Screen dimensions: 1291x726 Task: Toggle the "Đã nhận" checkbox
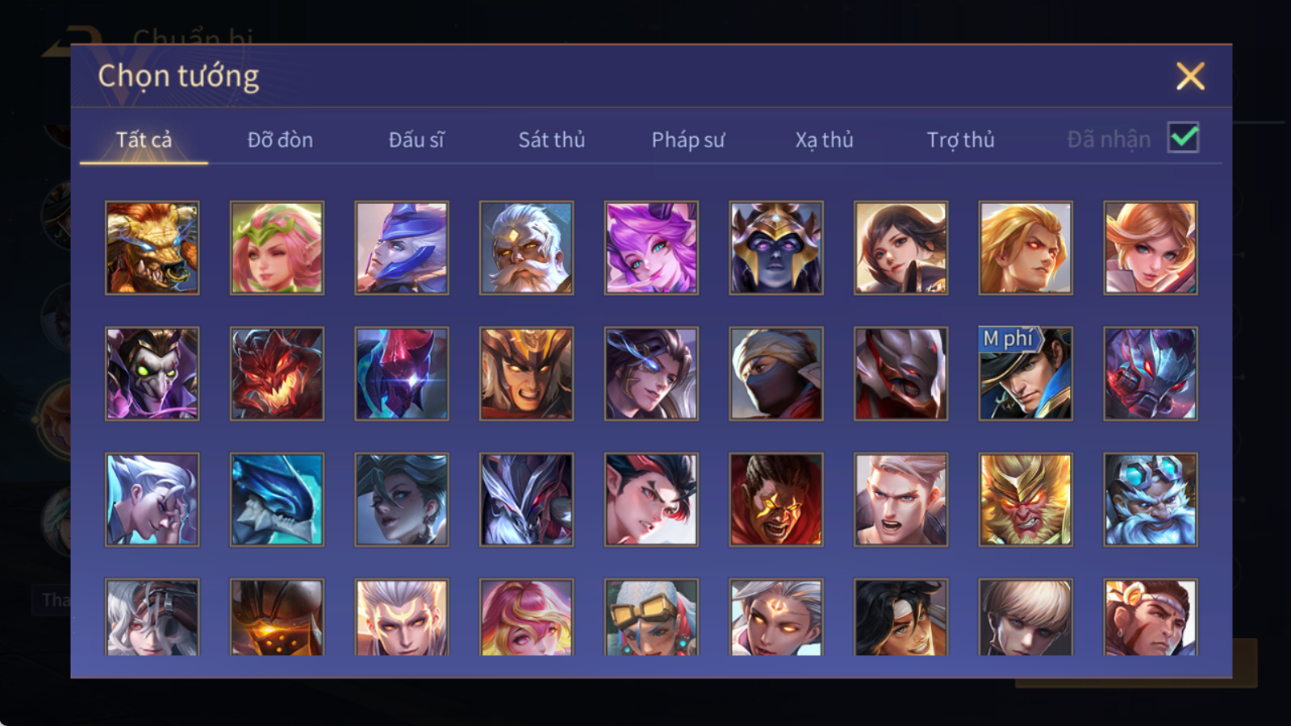coord(1183,138)
